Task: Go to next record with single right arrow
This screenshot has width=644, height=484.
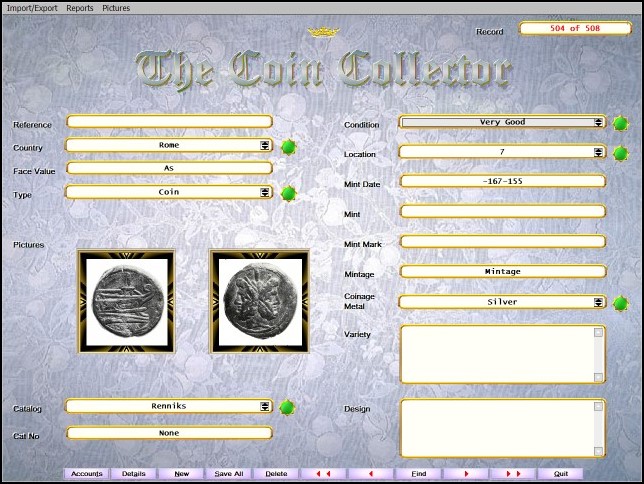Action: click(x=466, y=474)
